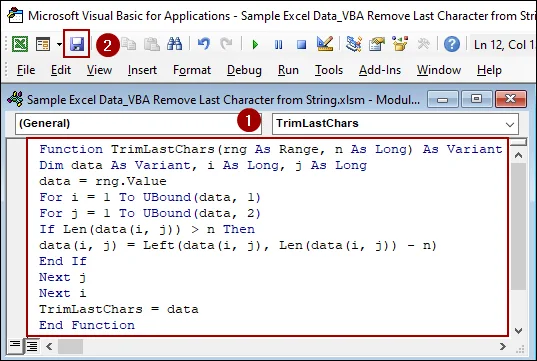Toggle Design Mode icon
The width and height of the screenshot is (537, 361).
coord(325,44)
